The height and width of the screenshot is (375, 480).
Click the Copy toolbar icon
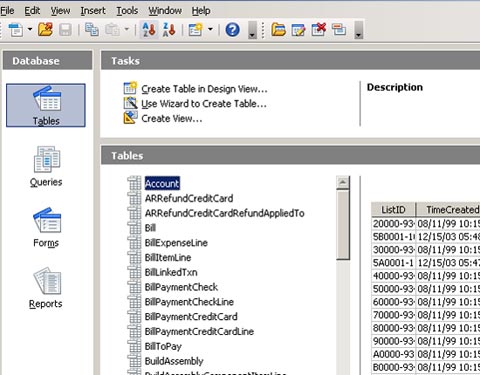92,30
